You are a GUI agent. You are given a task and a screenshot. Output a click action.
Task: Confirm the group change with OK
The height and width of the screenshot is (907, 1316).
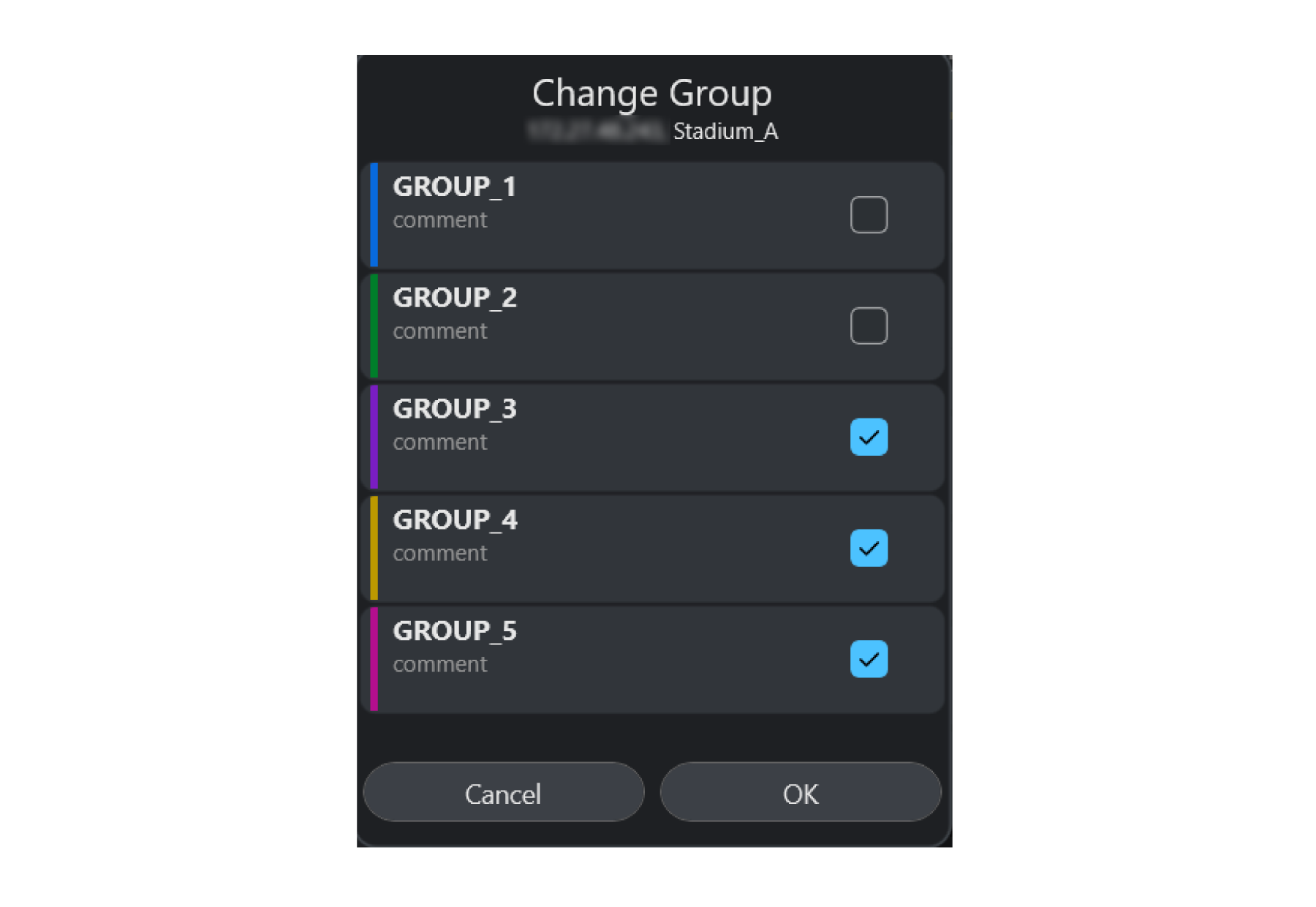801,792
